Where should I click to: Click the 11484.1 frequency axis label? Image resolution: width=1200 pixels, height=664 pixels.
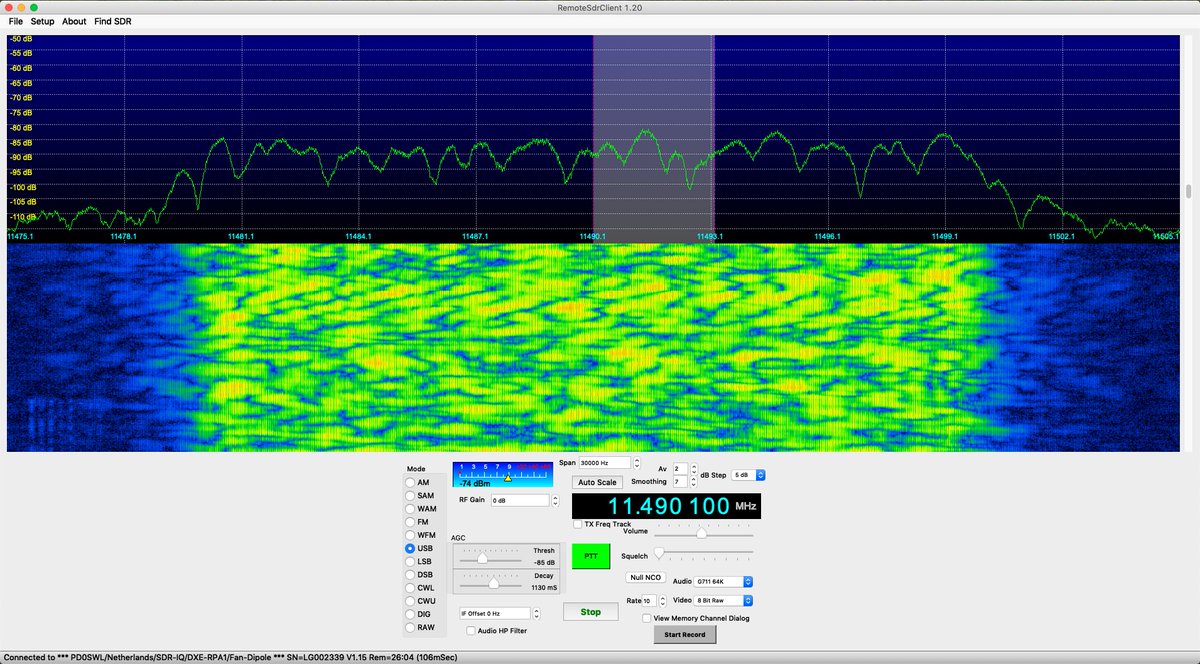(x=357, y=237)
